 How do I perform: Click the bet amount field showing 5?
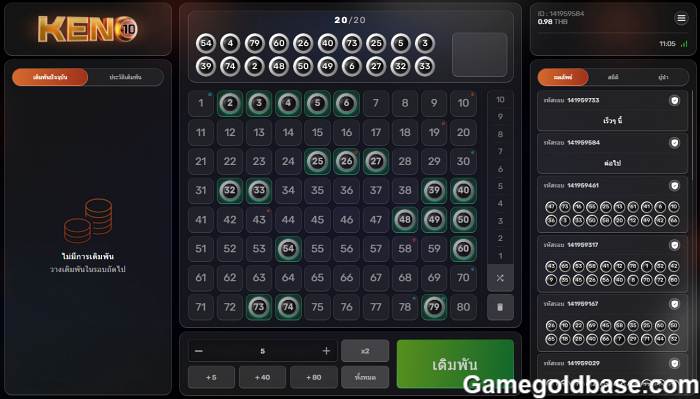click(262, 351)
